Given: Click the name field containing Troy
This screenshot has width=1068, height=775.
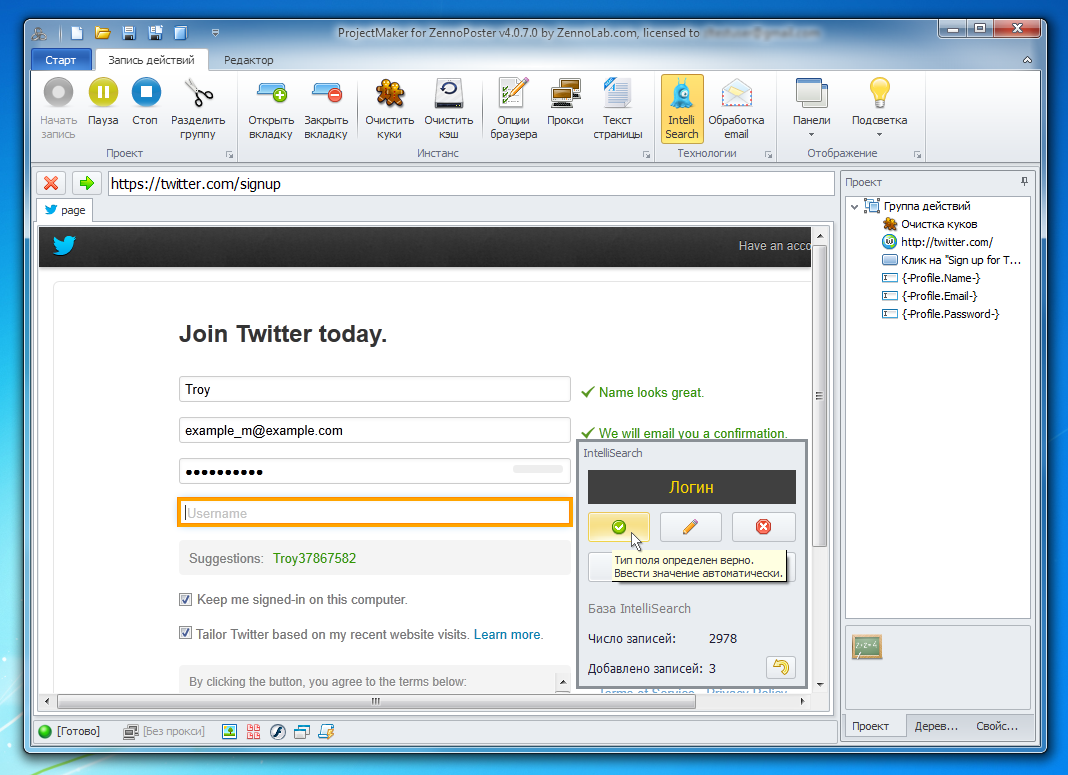Looking at the screenshot, I should pyautogui.click(x=375, y=390).
